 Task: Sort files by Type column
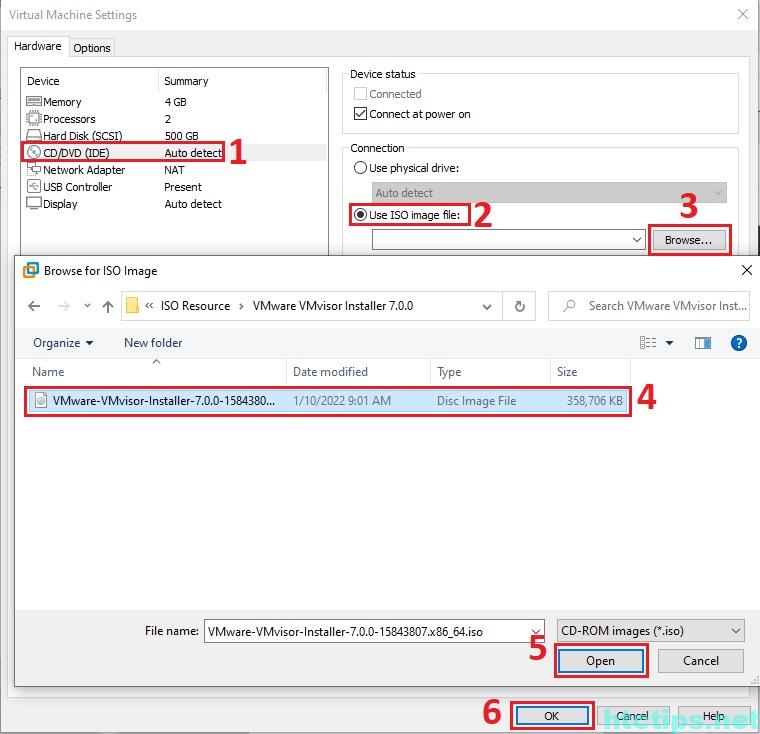490,371
